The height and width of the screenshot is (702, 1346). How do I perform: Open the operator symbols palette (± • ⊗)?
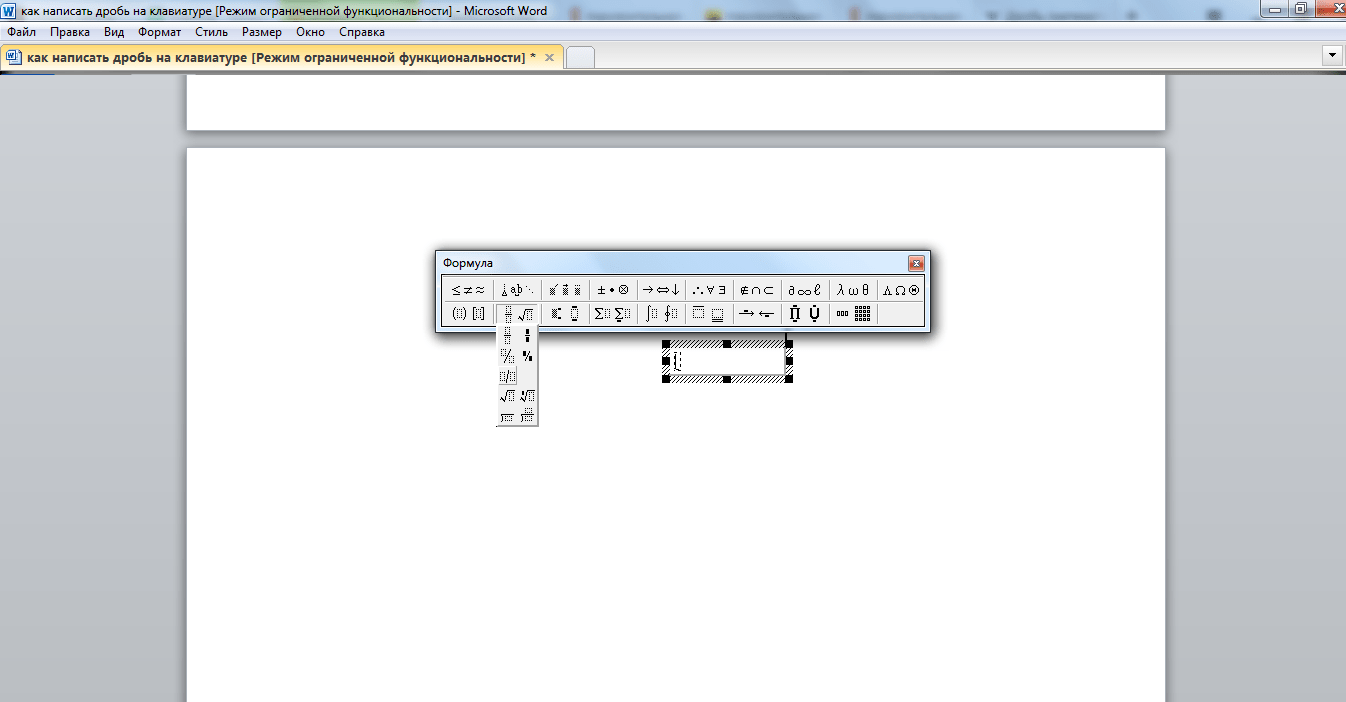(x=613, y=290)
